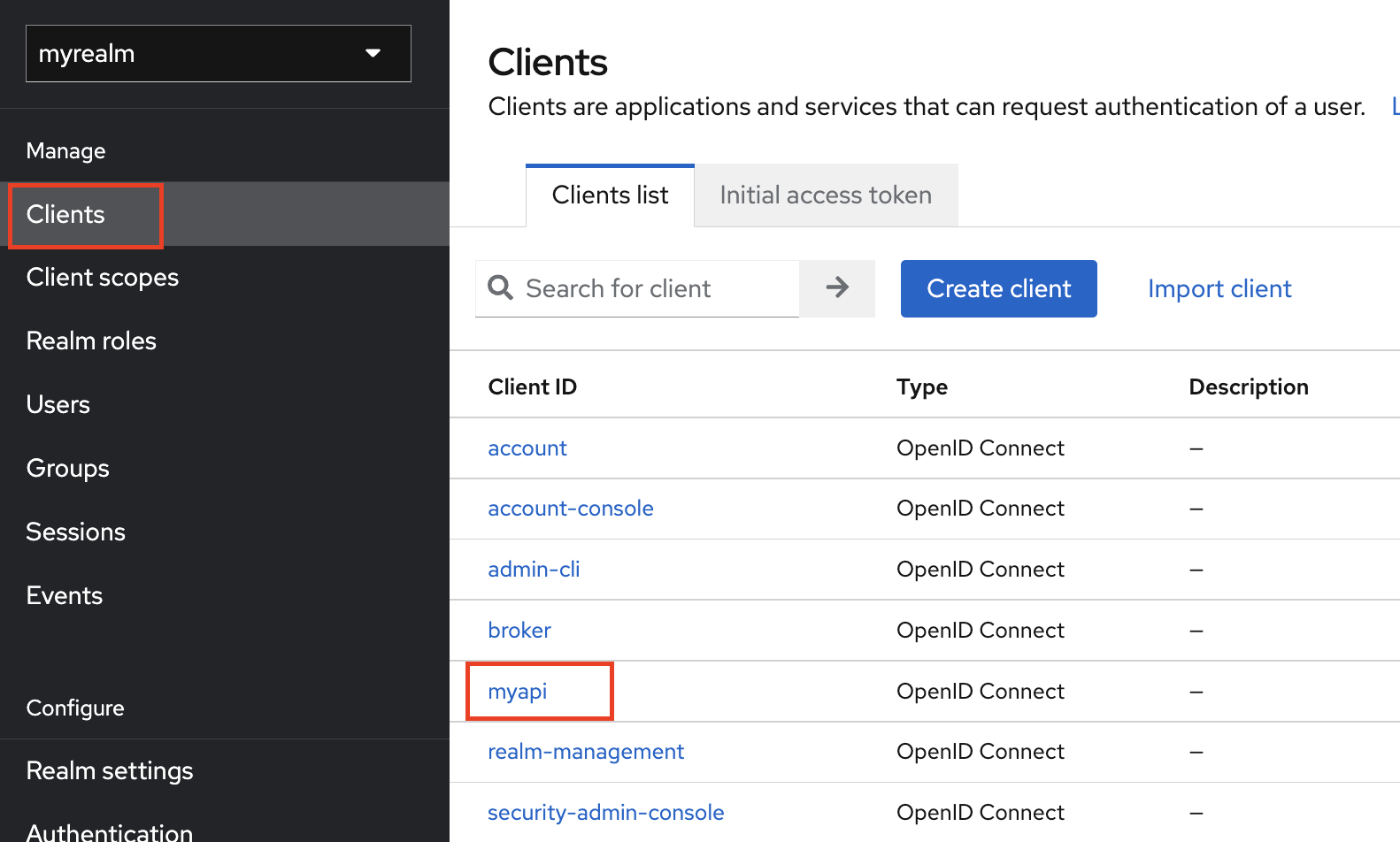Go to Client scopes in sidebar
The image size is (1400, 842).
tap(103, 278)
